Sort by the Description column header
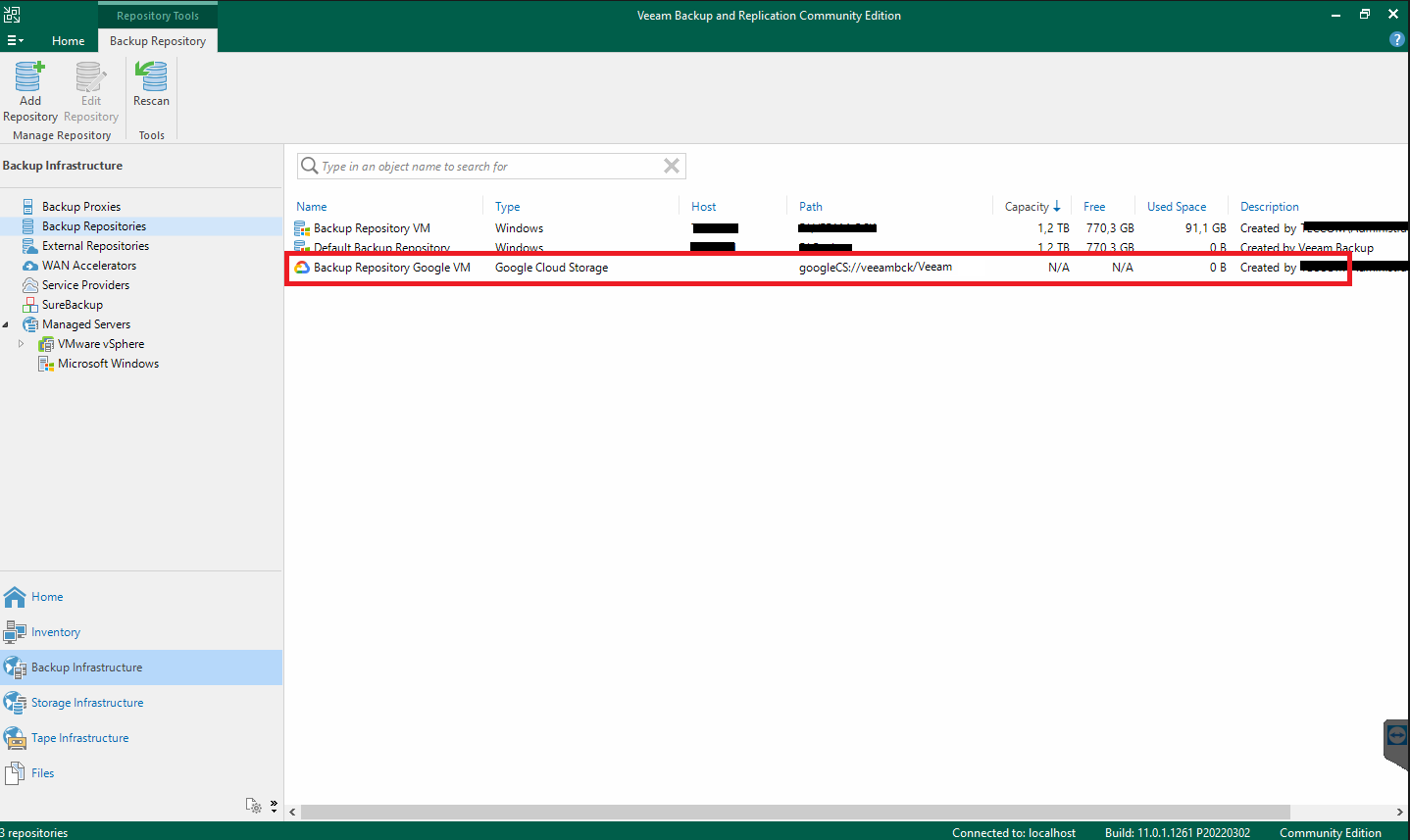This screenshot has width=1410, height=840. pyautogui.click(x=1270, y=207)
